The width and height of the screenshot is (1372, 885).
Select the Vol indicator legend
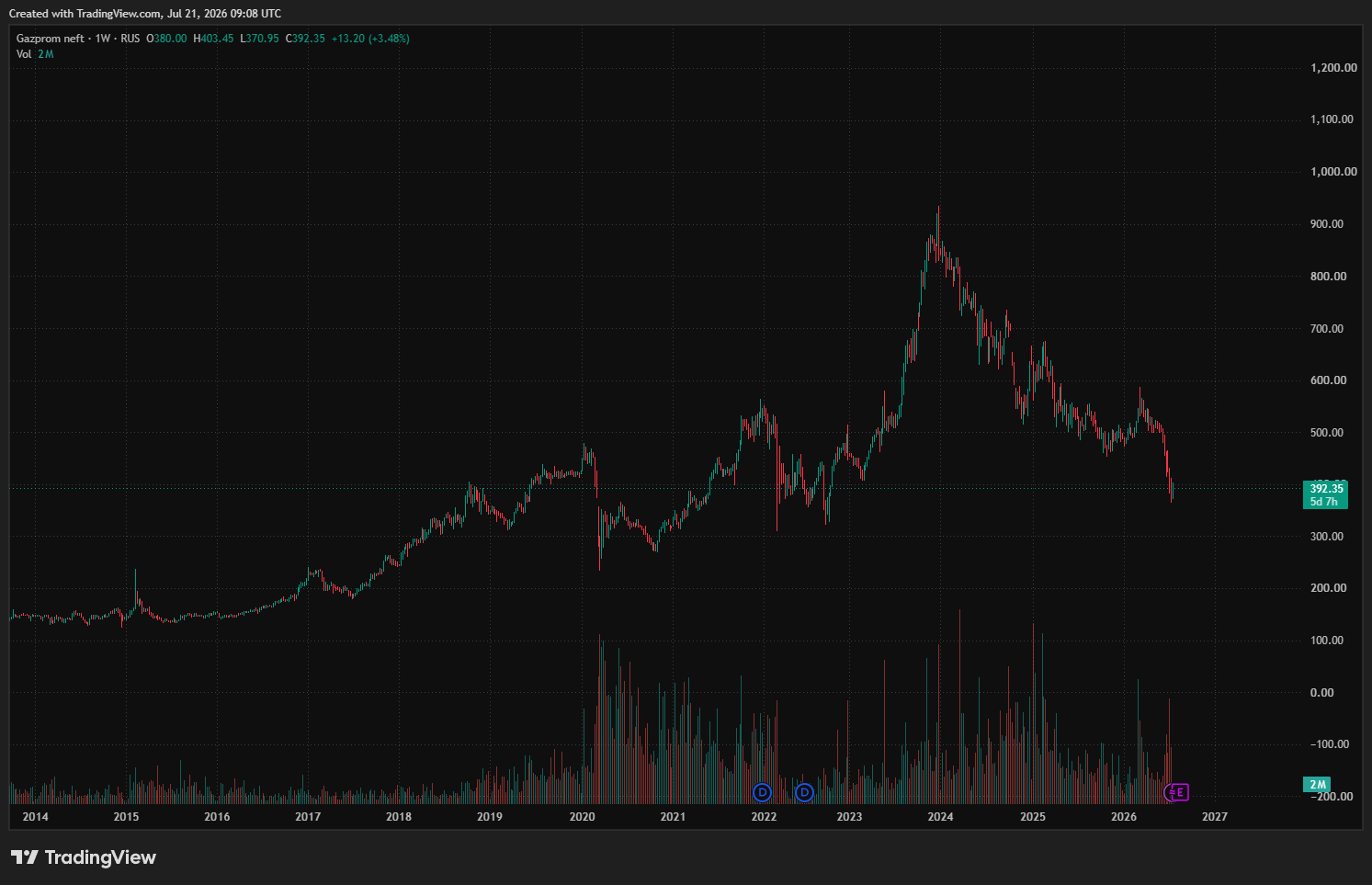[x=35, y=54]
